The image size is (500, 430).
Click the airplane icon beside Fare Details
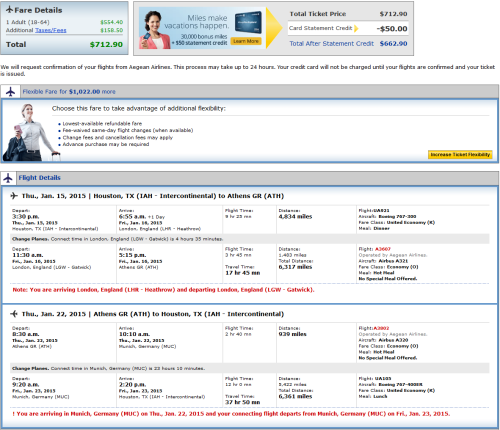pyautogui.click(x=10, y=9)
